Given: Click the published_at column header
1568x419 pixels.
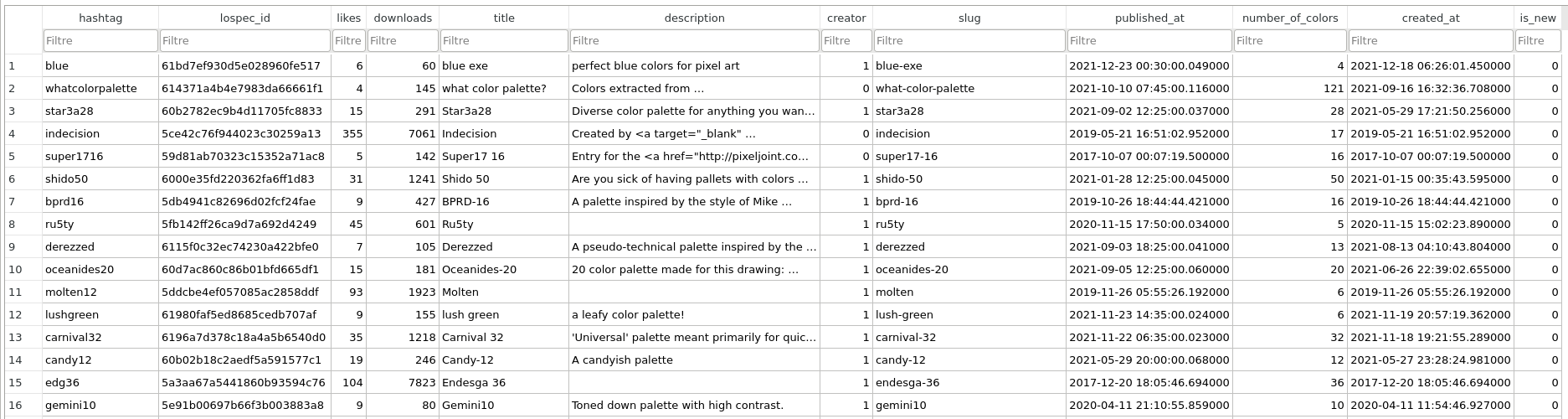Looking at the screenshot, I should point(1149,18).
